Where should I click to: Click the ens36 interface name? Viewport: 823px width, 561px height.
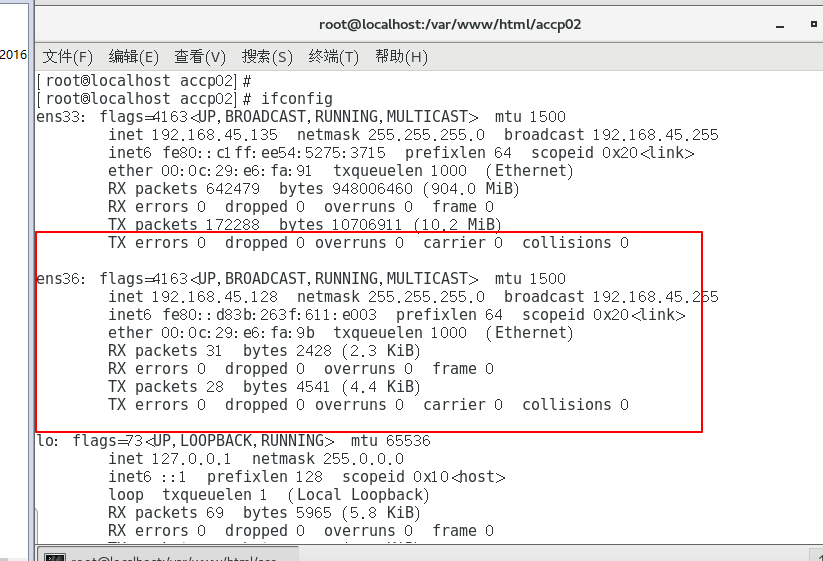[x=60, y=279]
